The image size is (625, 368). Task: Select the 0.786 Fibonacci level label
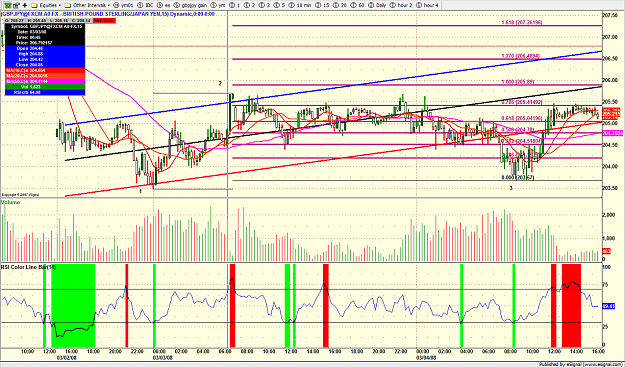pyautogui.click(x=521, y=102)
